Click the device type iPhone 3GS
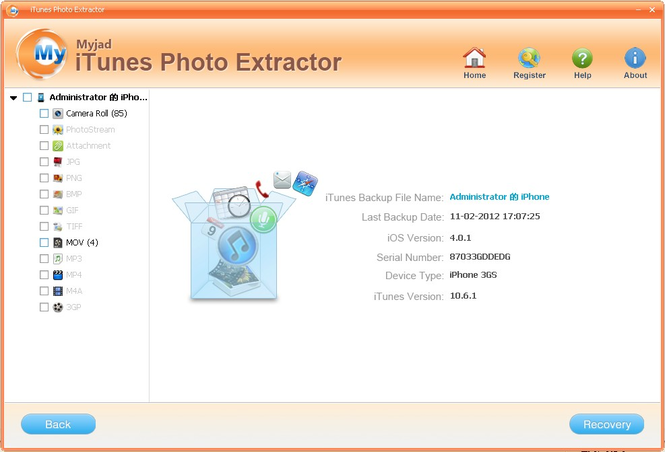 click(473, 275)
